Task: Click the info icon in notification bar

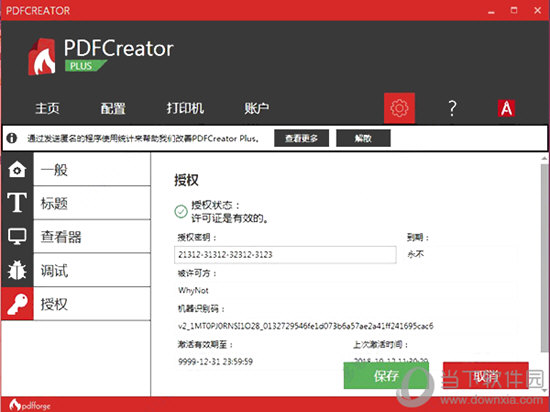Action: click(x=12, y=138)
